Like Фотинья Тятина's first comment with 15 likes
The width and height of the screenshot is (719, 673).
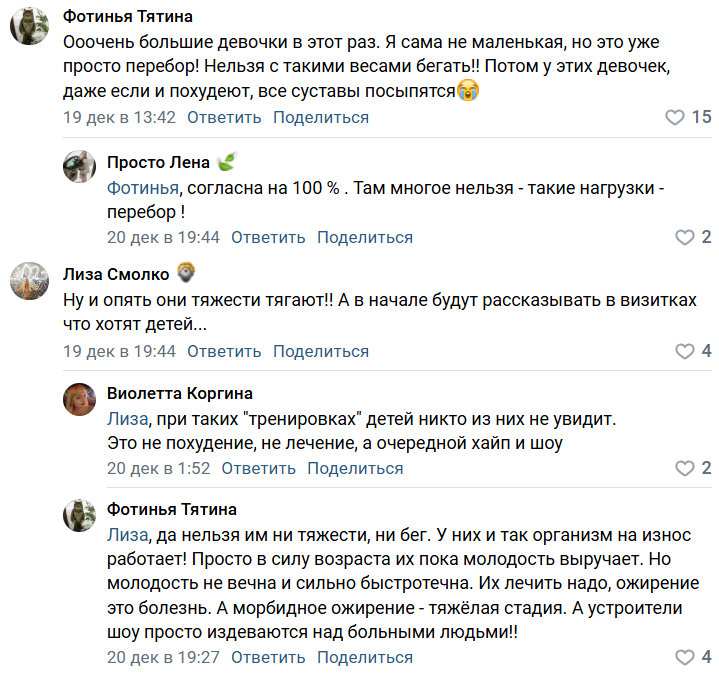coord(676,118)
